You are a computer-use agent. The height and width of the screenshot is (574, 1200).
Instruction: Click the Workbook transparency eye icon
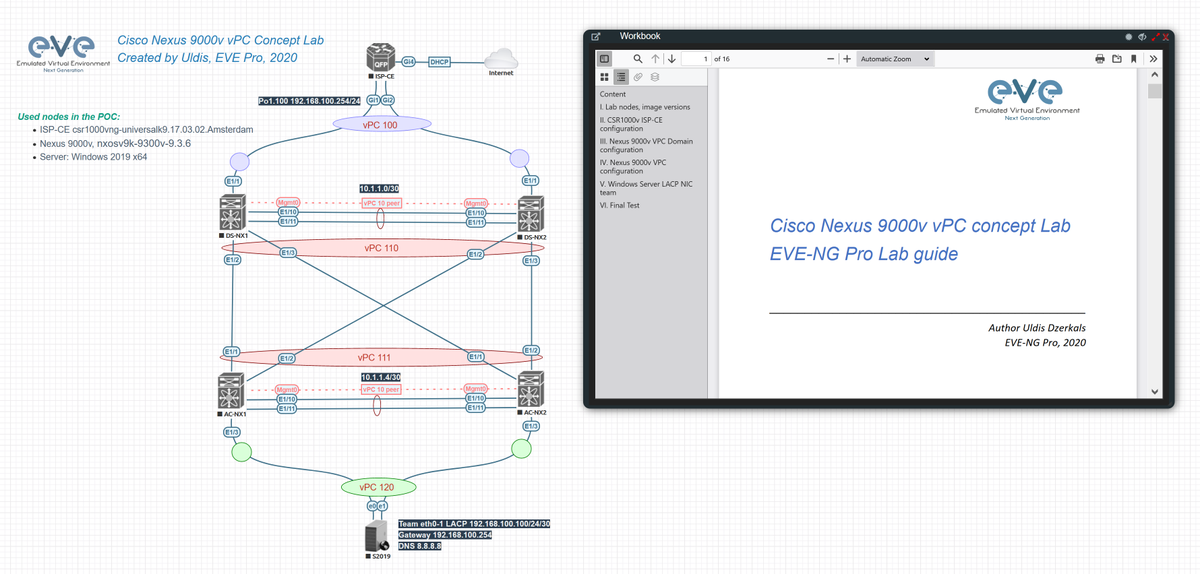pyautogui.click(x=1142, y=36)
